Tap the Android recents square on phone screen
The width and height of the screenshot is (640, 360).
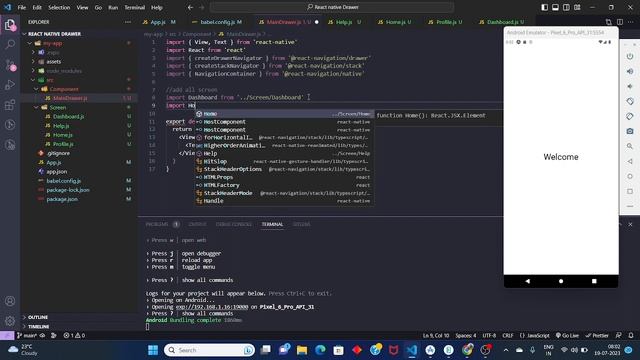click(x=594, y=281)
